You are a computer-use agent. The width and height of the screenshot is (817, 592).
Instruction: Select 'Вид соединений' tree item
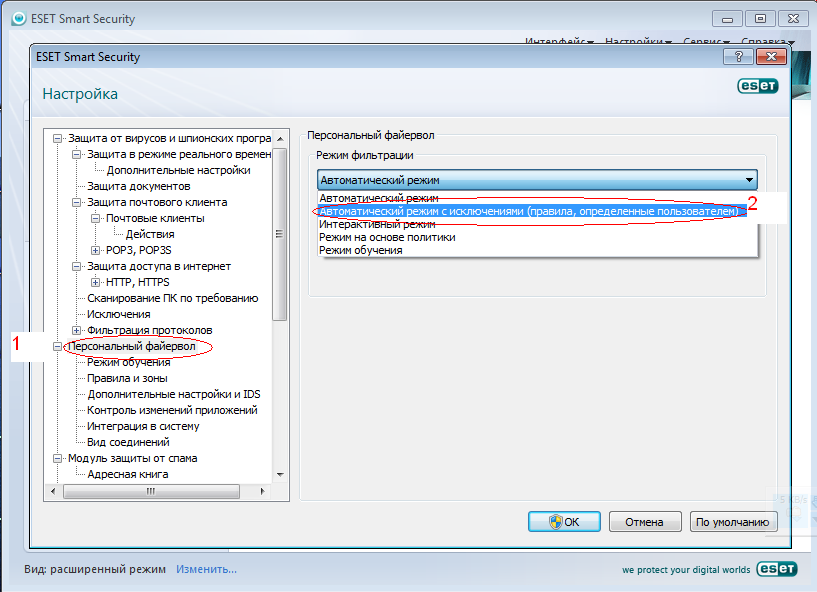128,442
